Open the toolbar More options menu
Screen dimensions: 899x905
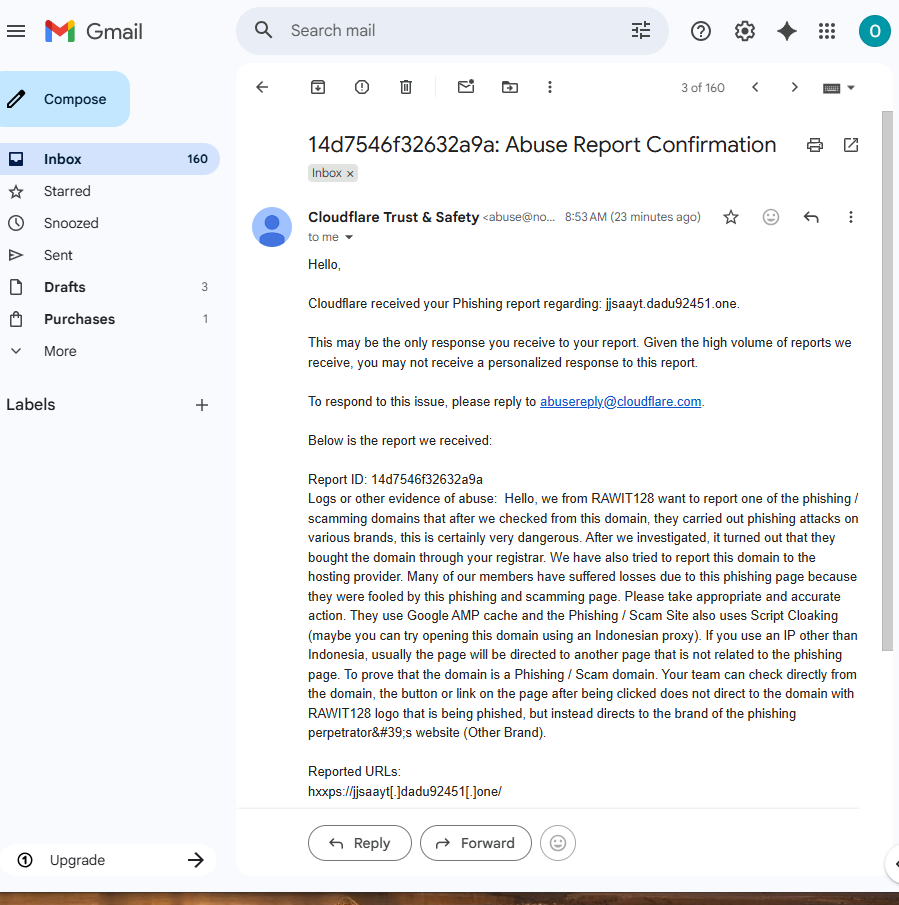point(550,87)
